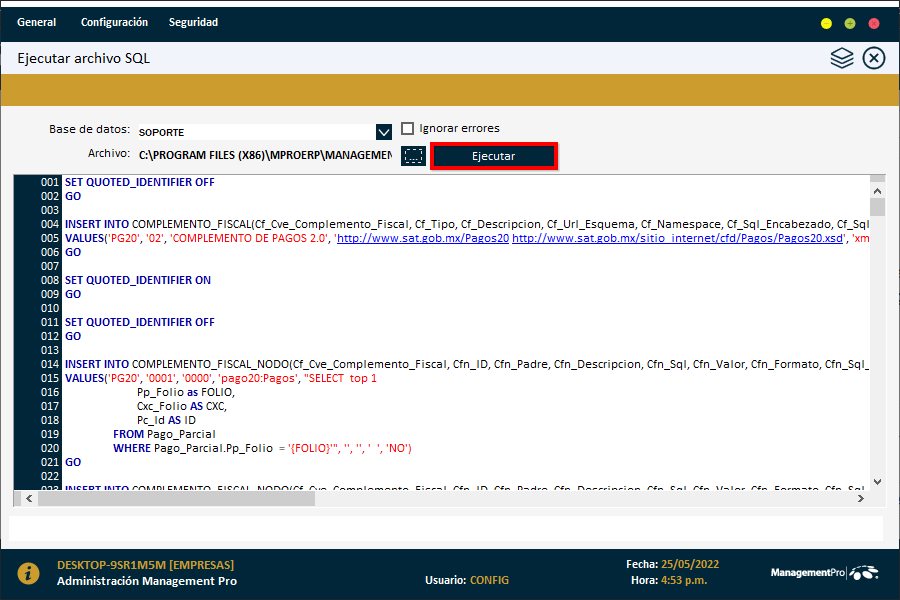
Task: Click the Archivo file path field
Action: [264, 156]
